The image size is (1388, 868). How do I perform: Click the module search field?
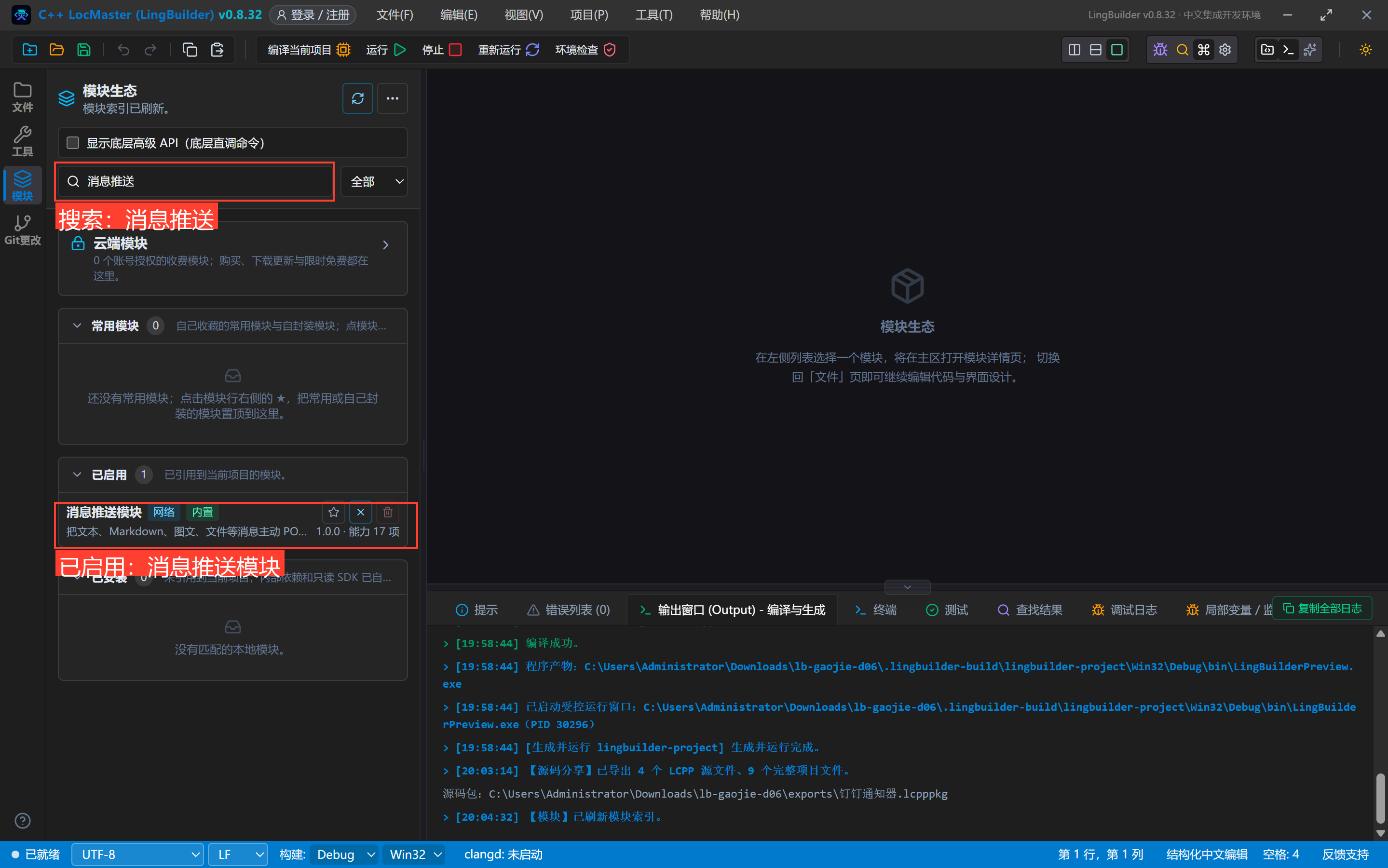click(x=195, y=181)
